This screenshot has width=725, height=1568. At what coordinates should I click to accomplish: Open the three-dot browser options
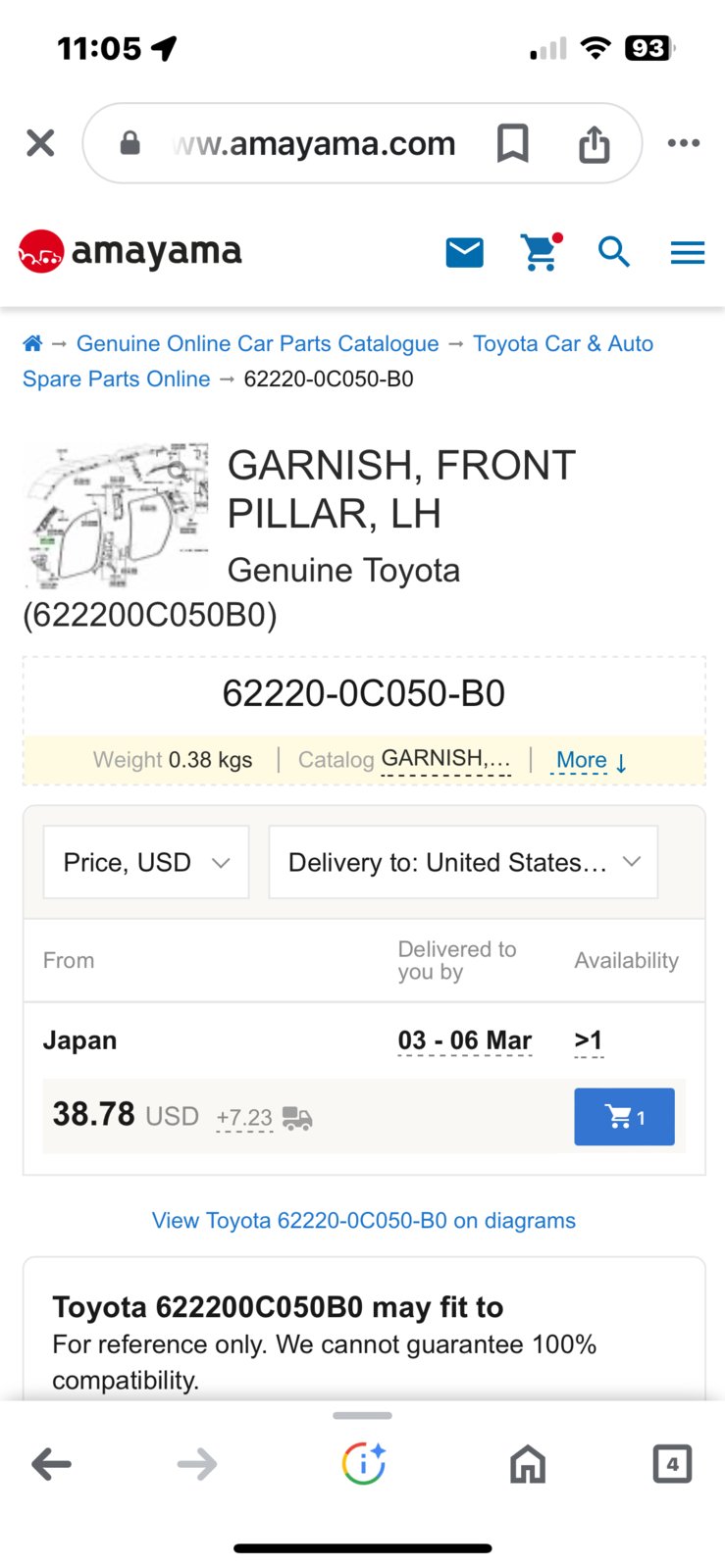(683, 143)
